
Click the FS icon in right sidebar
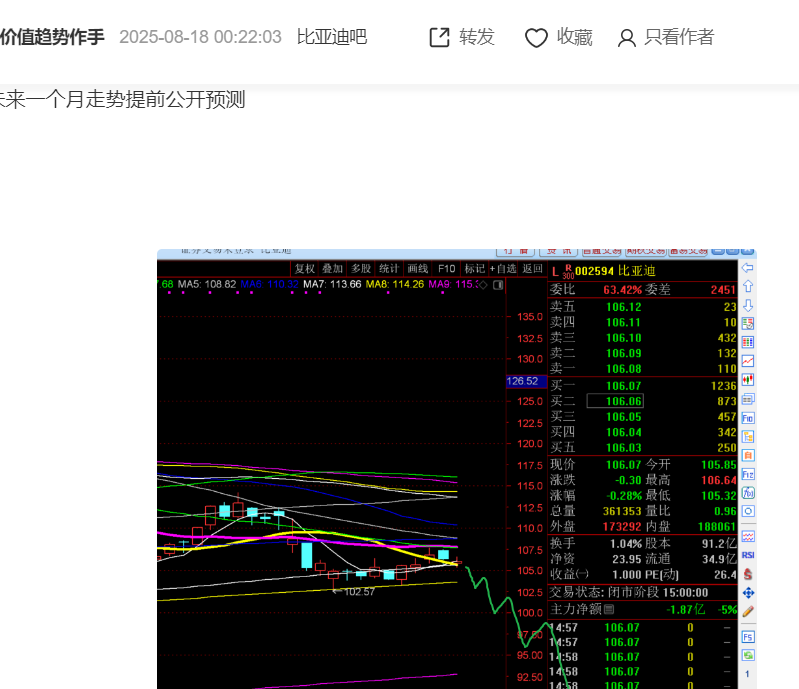748,637
